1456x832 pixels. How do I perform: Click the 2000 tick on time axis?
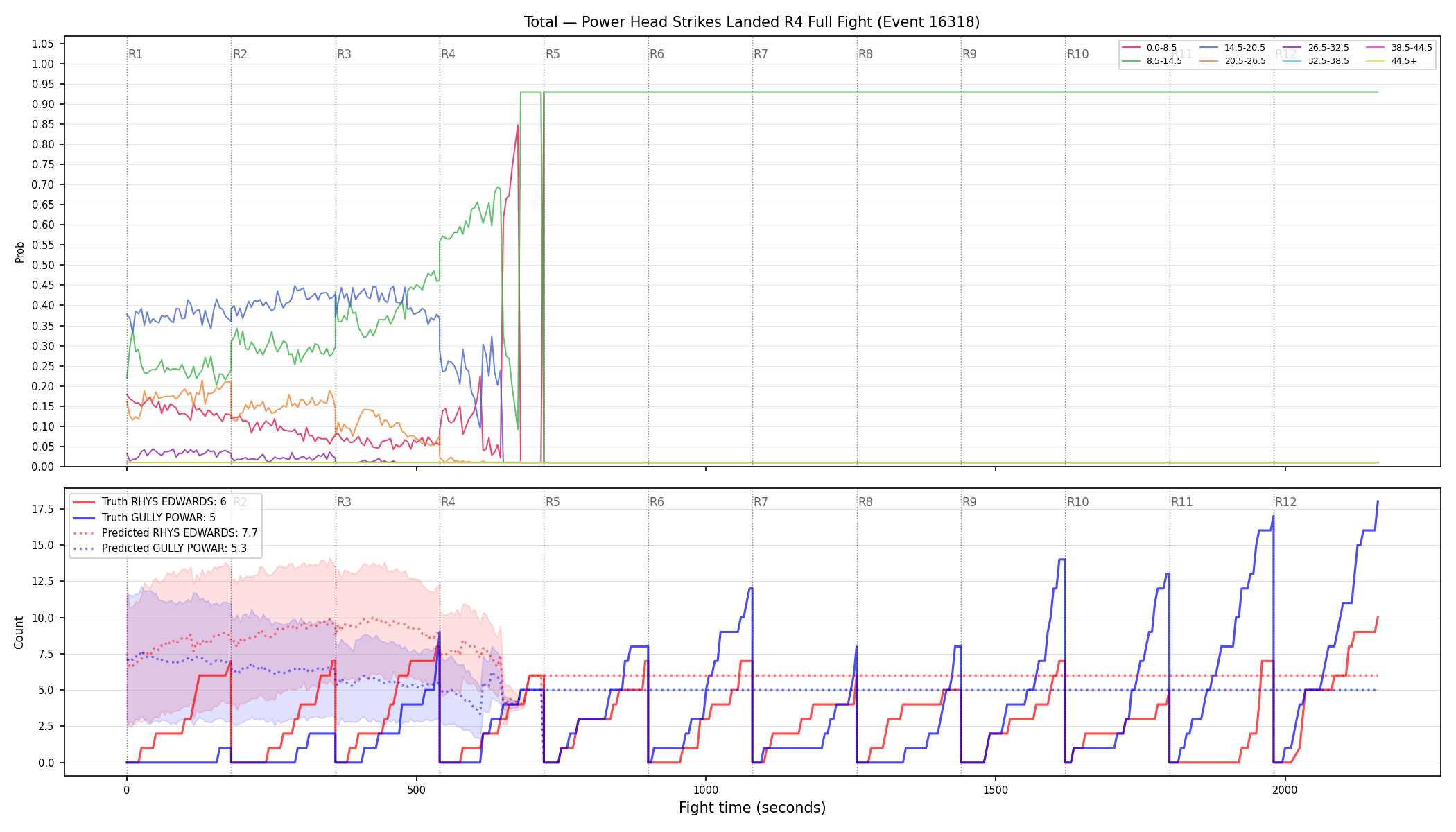click(1285, 789)
